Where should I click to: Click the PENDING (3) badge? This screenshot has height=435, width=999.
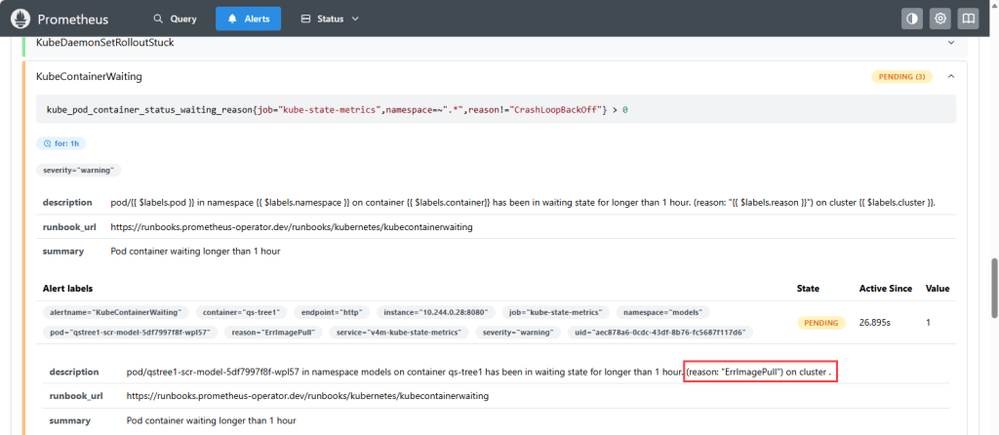(x=902, y=77)
